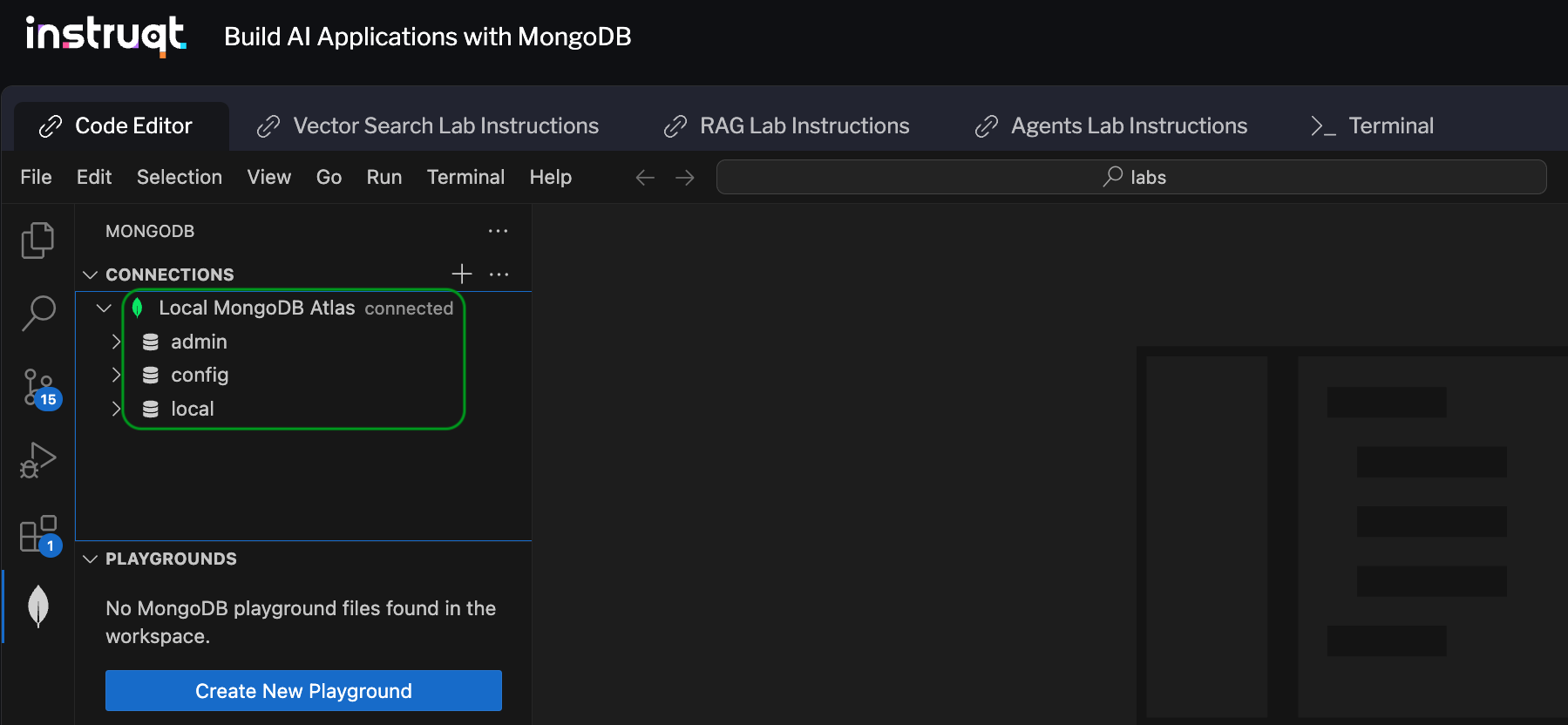Open Source Control view with 15 badge
The image size is (1568, 725).
pyautogui.click(x=40, y=389)
